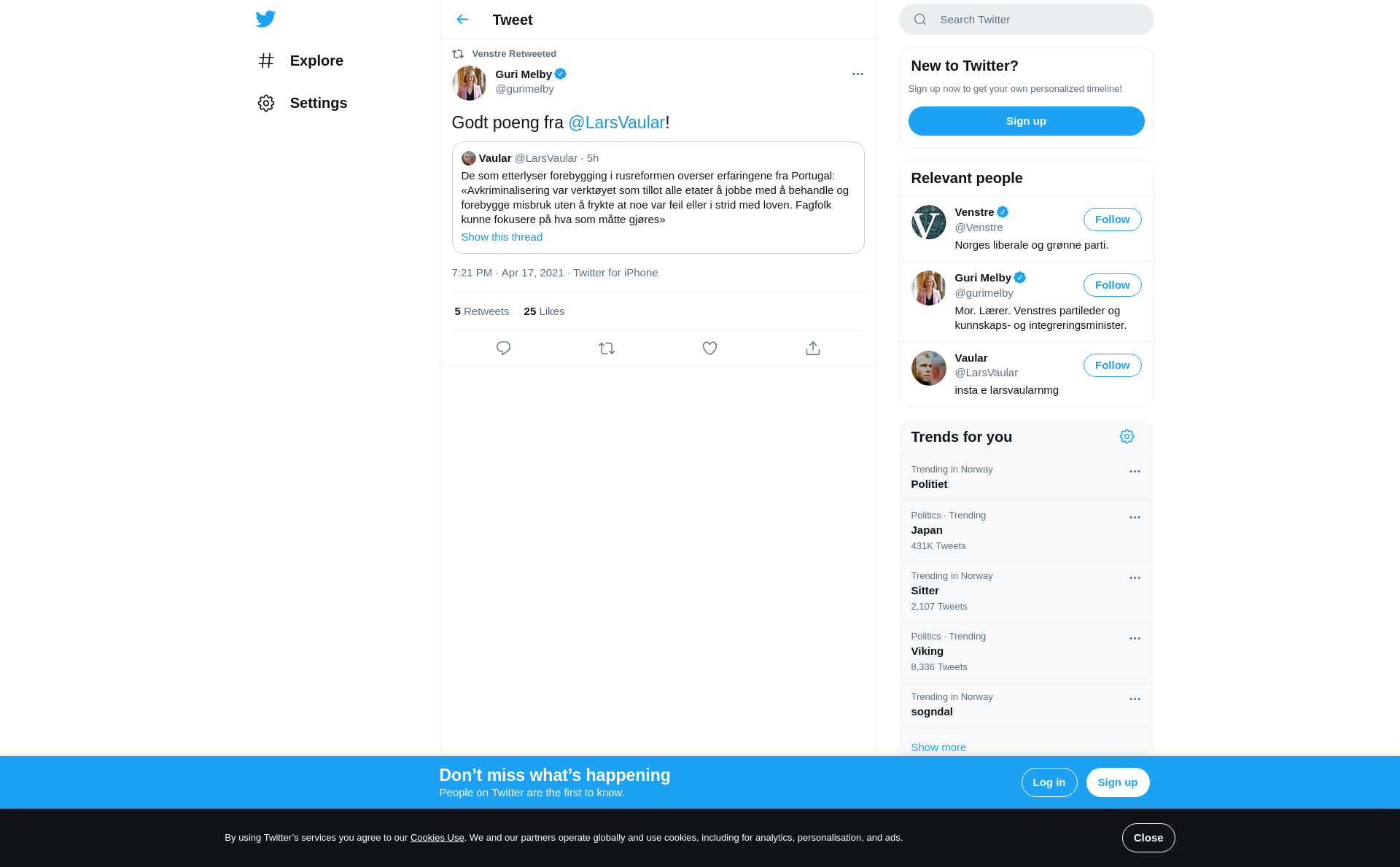Viewport: 1400px width, 867px height.
Task: Go back using the arrow icon
Action: (462, 20)
